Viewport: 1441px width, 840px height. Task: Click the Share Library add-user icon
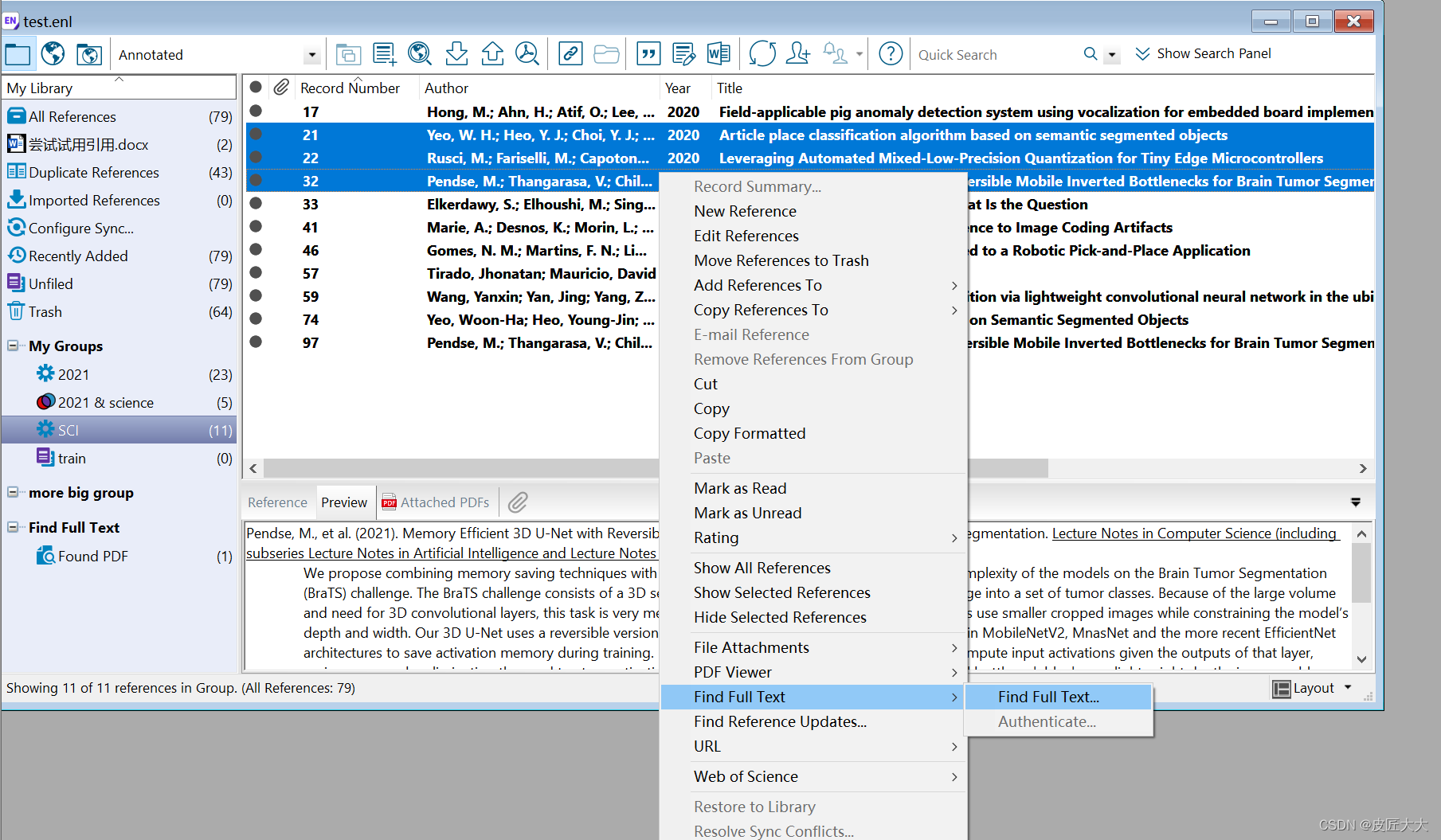coord(798,54)
